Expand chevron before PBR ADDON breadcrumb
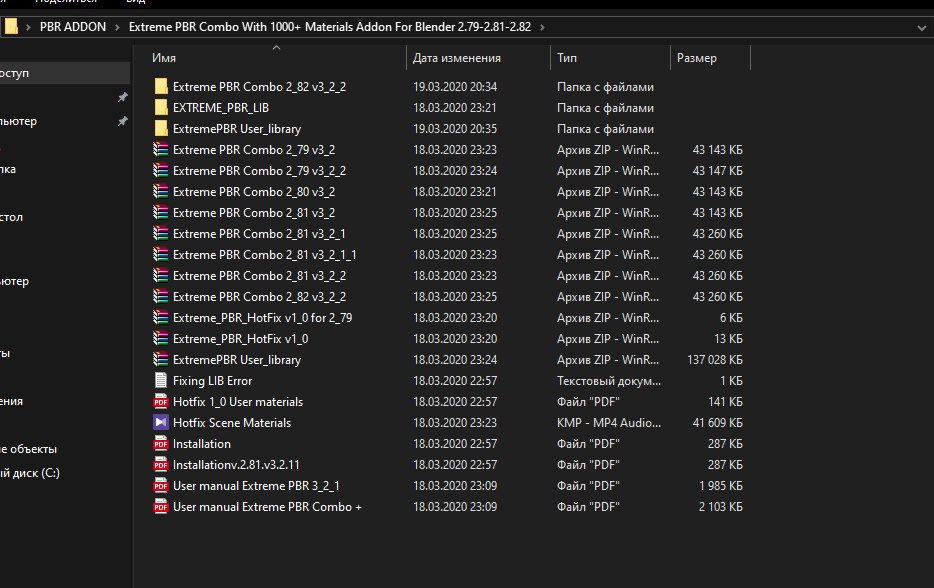Image resolution: width=934 pixels, height=588 pixels. 28,27
